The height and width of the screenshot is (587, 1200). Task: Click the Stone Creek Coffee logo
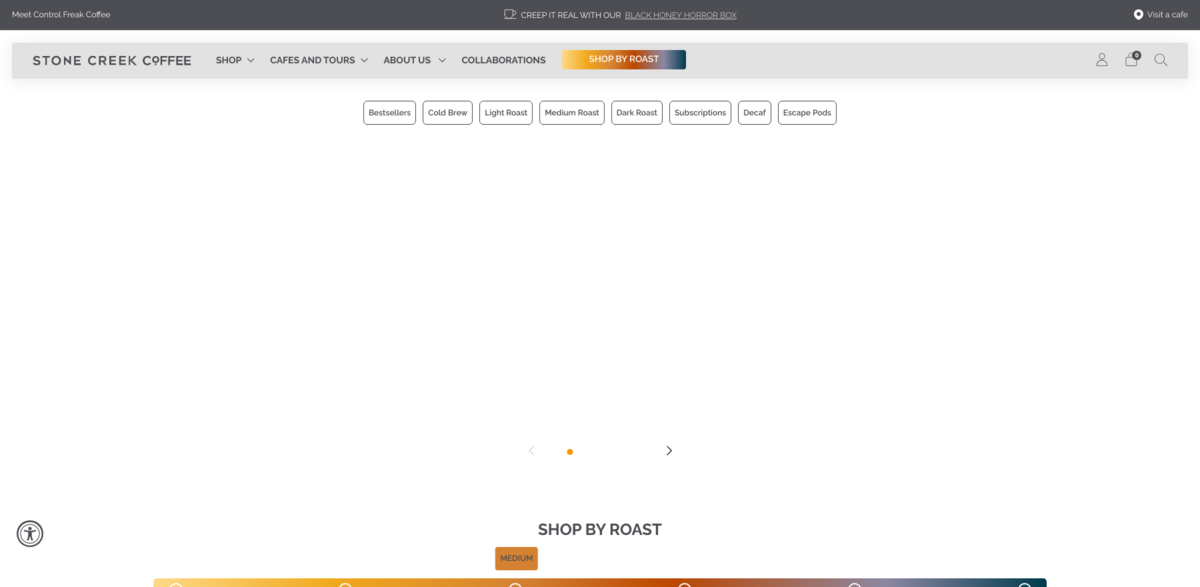click(112, 60)
